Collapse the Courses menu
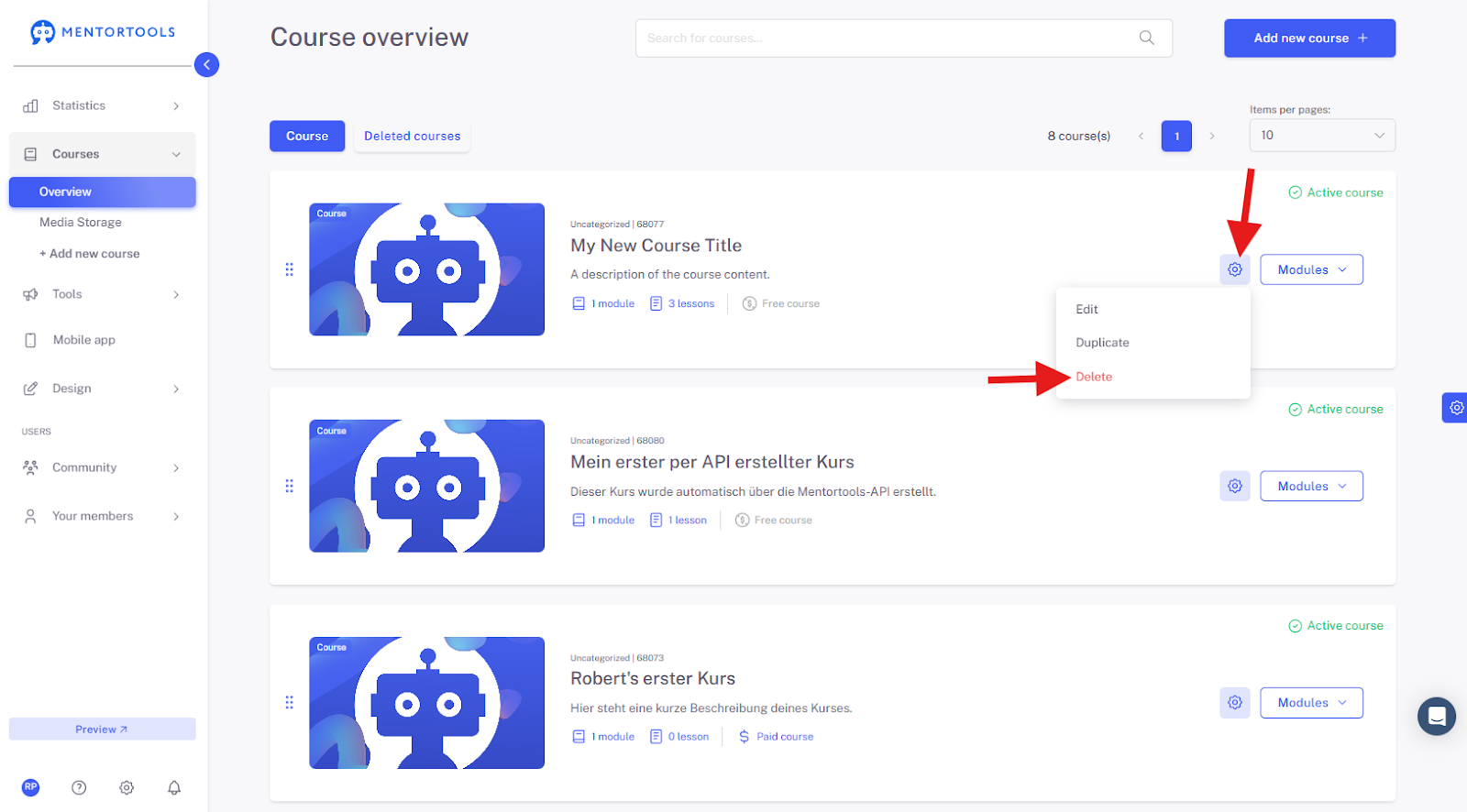 pyautogui.click(x=176, y=154)
